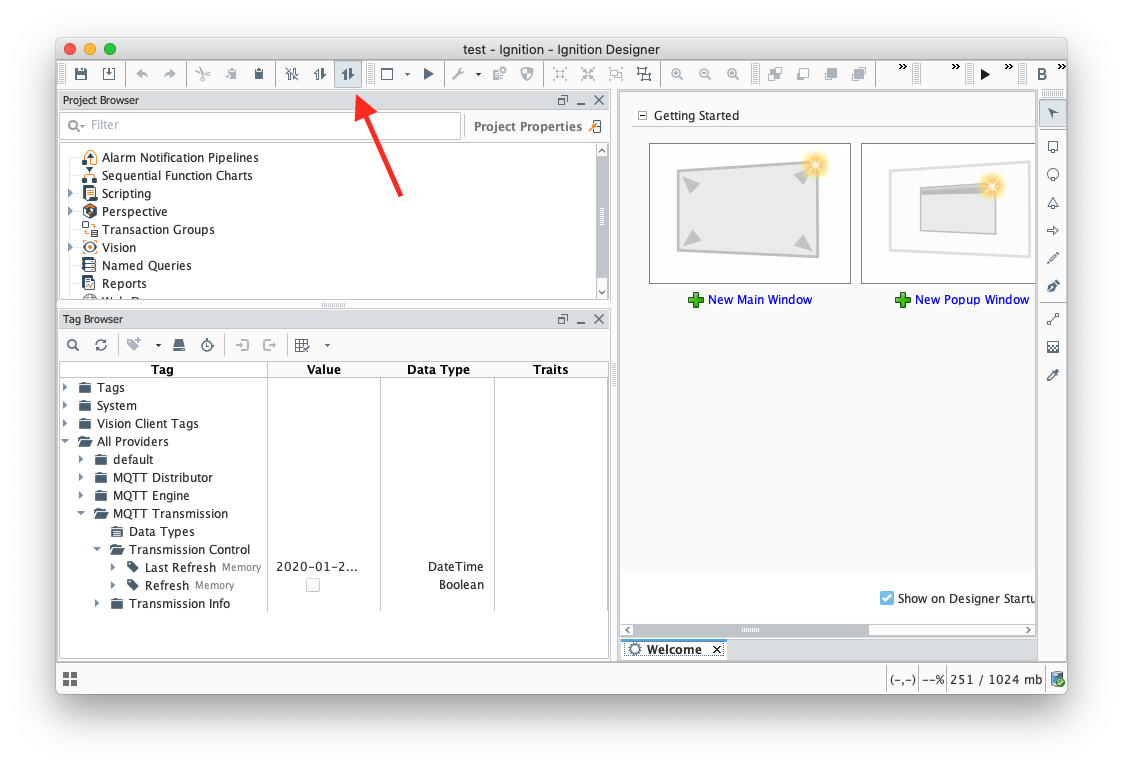1123x768 pixels.
Task: Click the Data Type column header
Action: tap(438, 370)
